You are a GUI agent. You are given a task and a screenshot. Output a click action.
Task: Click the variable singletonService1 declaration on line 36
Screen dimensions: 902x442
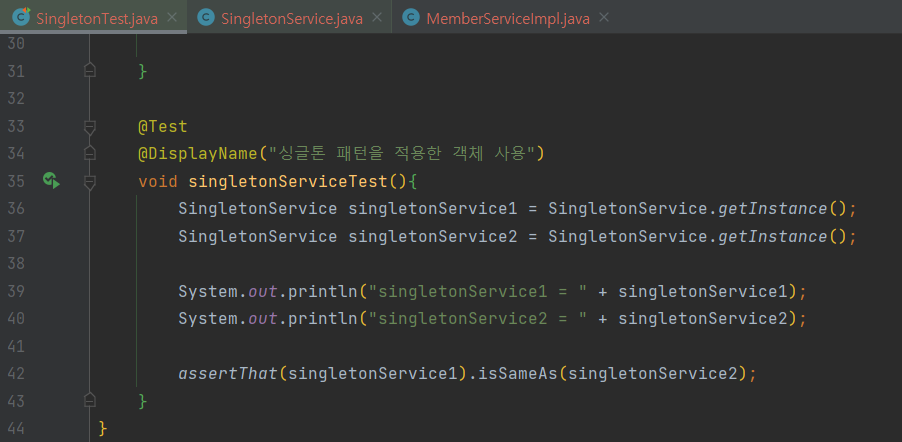coord(433,208)
